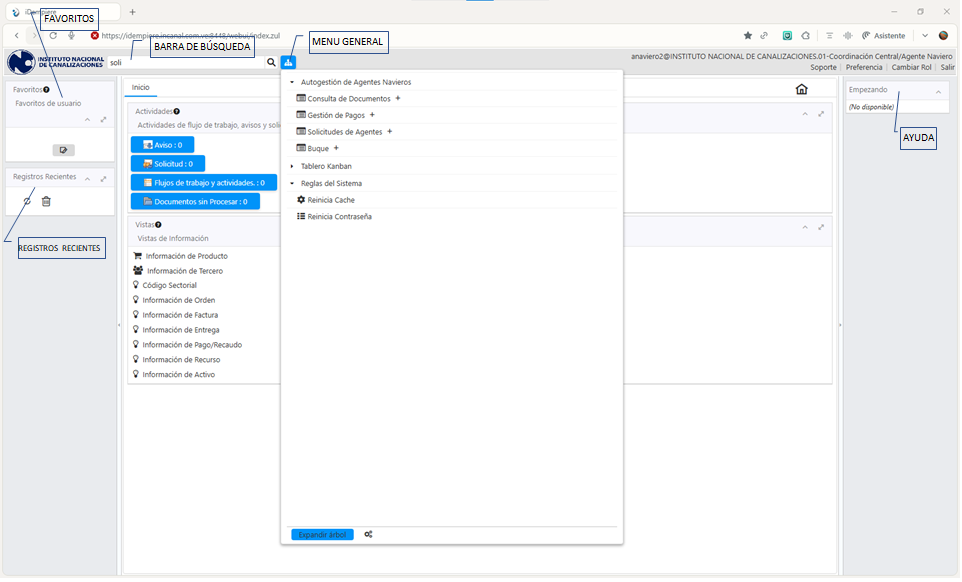Click the Cambiar Rol link
Screen dimensions: 962x582
[911, 67]
